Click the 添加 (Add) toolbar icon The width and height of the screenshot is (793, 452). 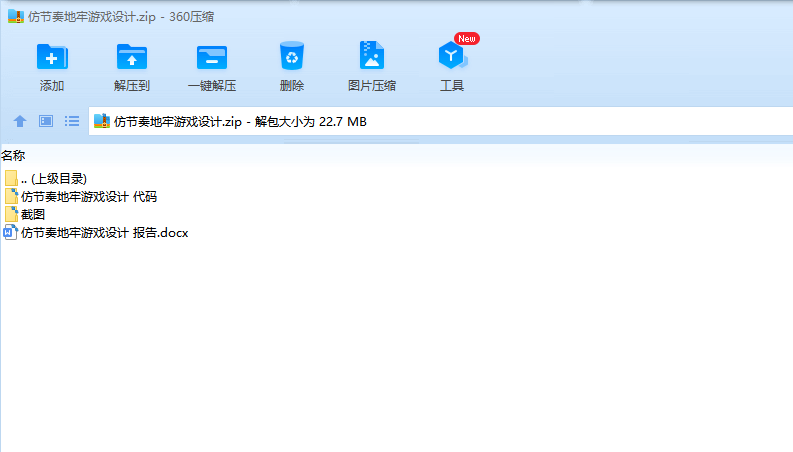52,57
